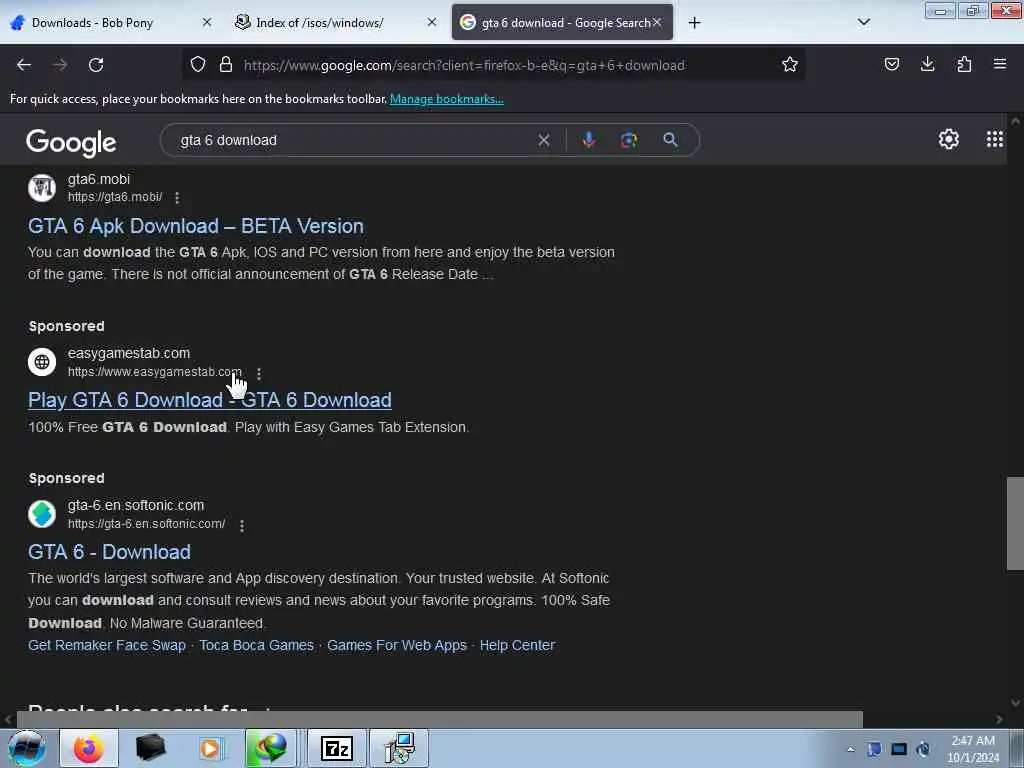Screen dimensions: 1024x768
Task: Clear the search box with the X icon
Action: pos(543,140)
